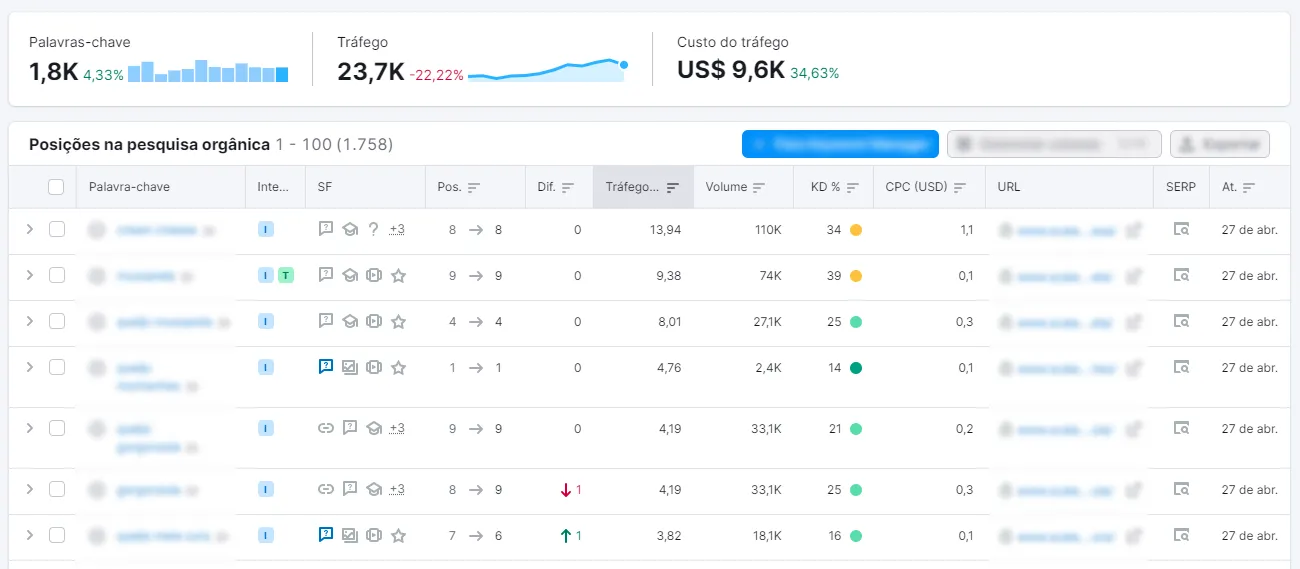The height and width of the screenshot is (569, 1300).
Task: Expand the 4,76 traffic row details
Action: pos(29,367)
